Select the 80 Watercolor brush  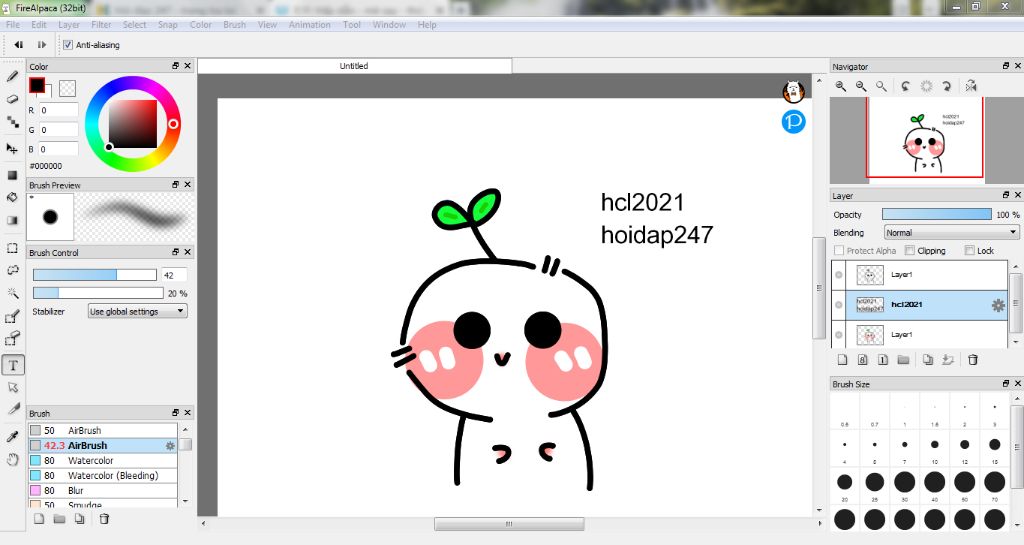pos(103,461)
